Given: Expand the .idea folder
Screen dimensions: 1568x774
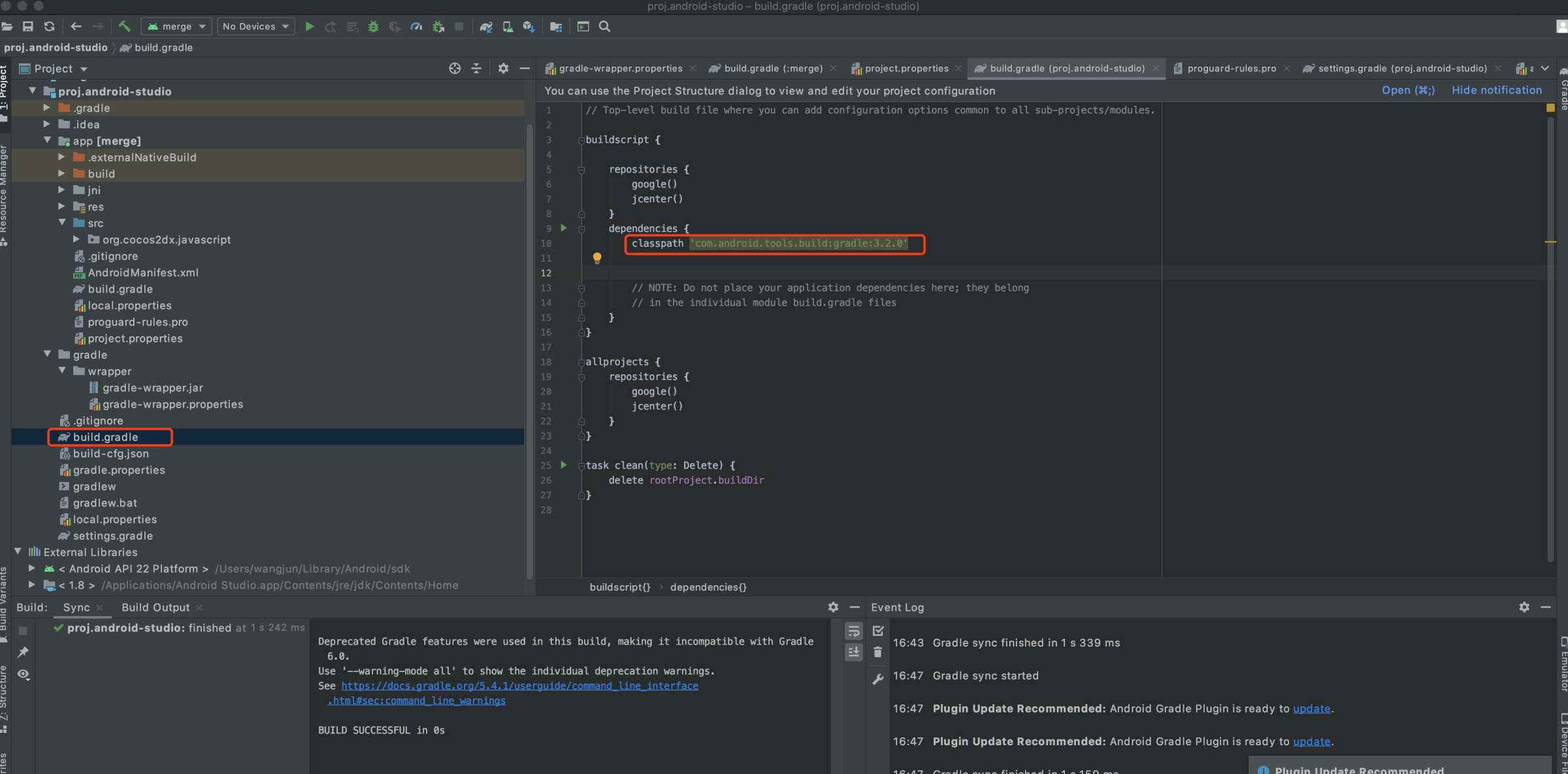Looking at the screenshot, I should click(47, 123).
